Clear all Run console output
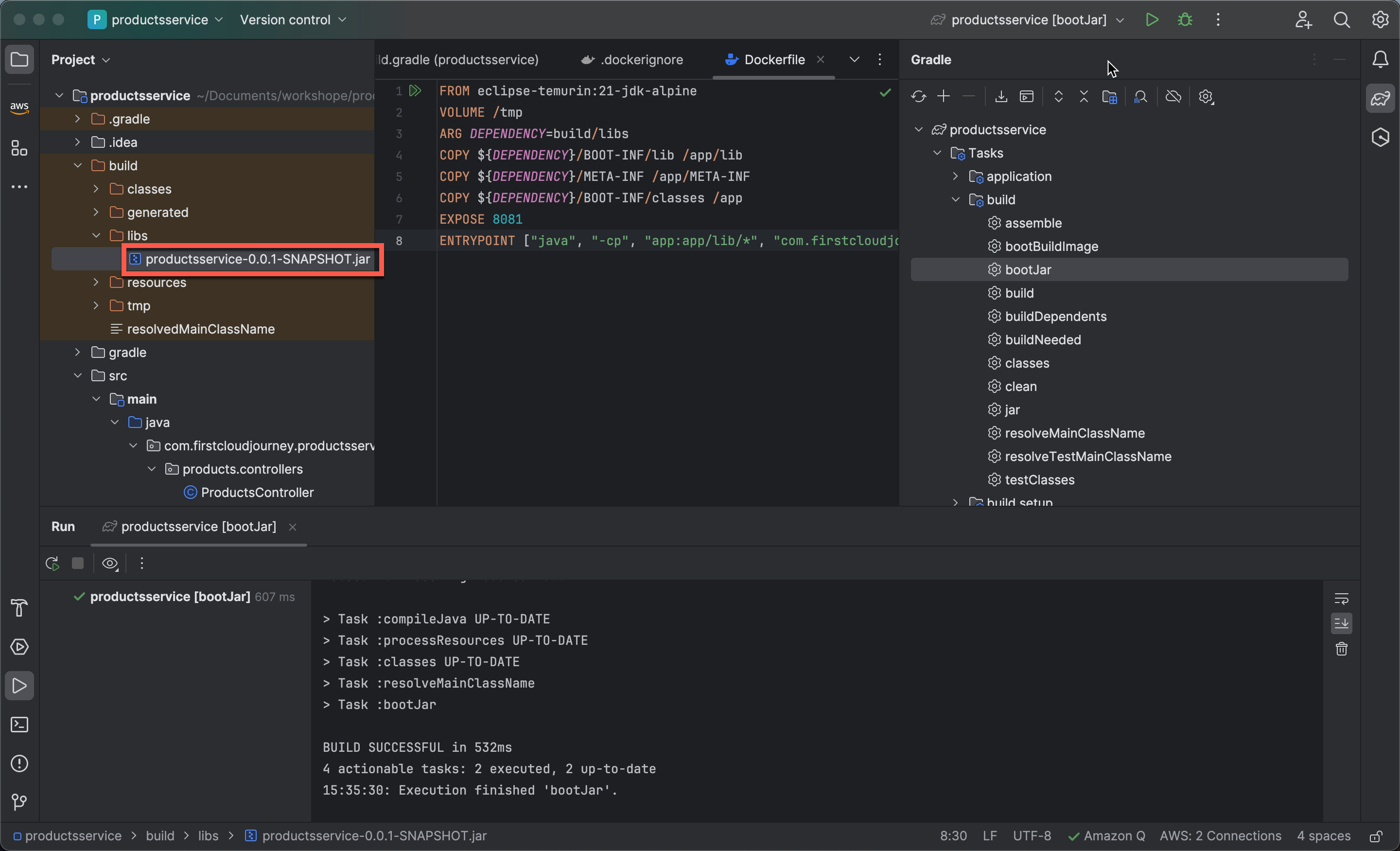The image size is (1400, 851). coord(1341,649)
